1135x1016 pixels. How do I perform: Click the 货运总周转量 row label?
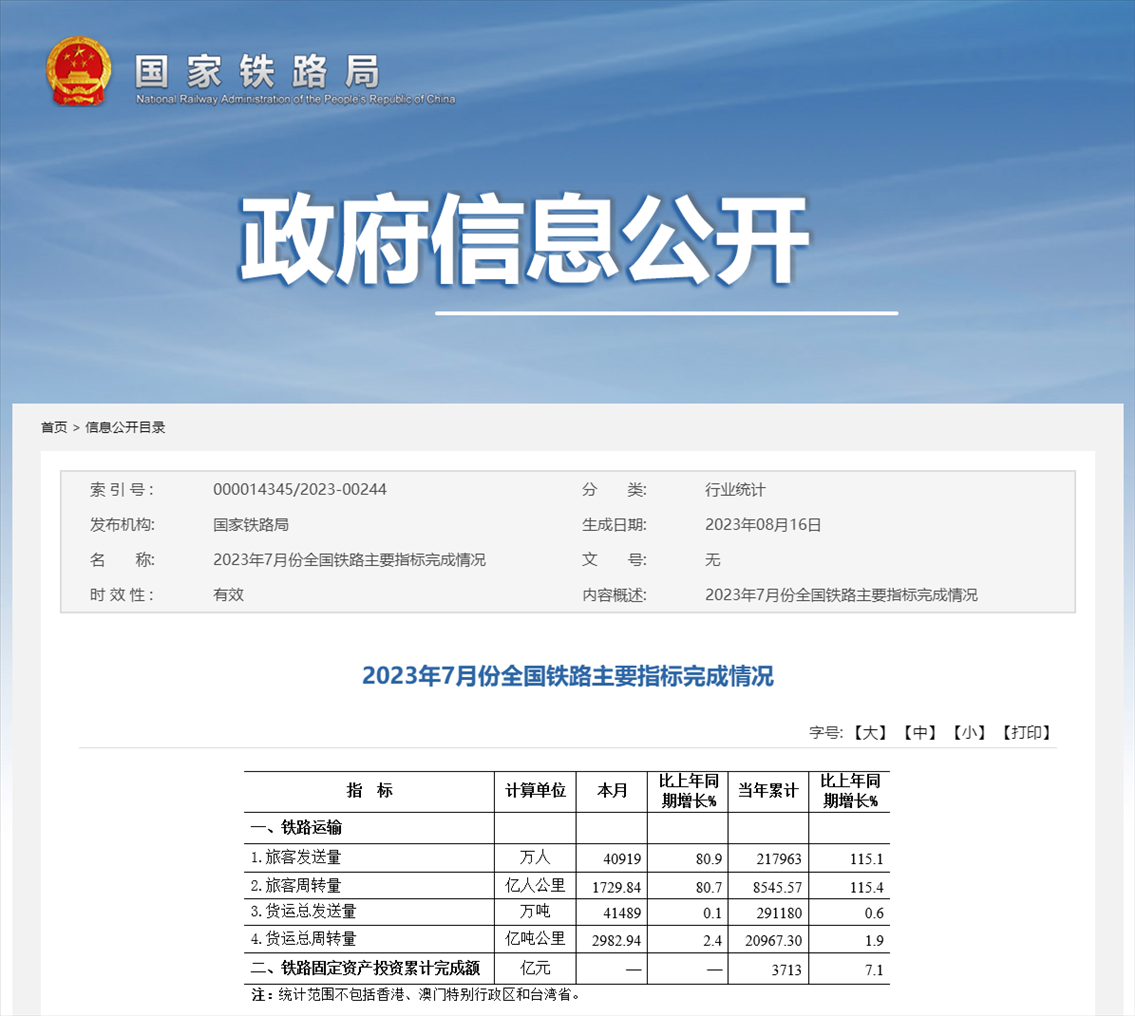[x=303, y=939]
